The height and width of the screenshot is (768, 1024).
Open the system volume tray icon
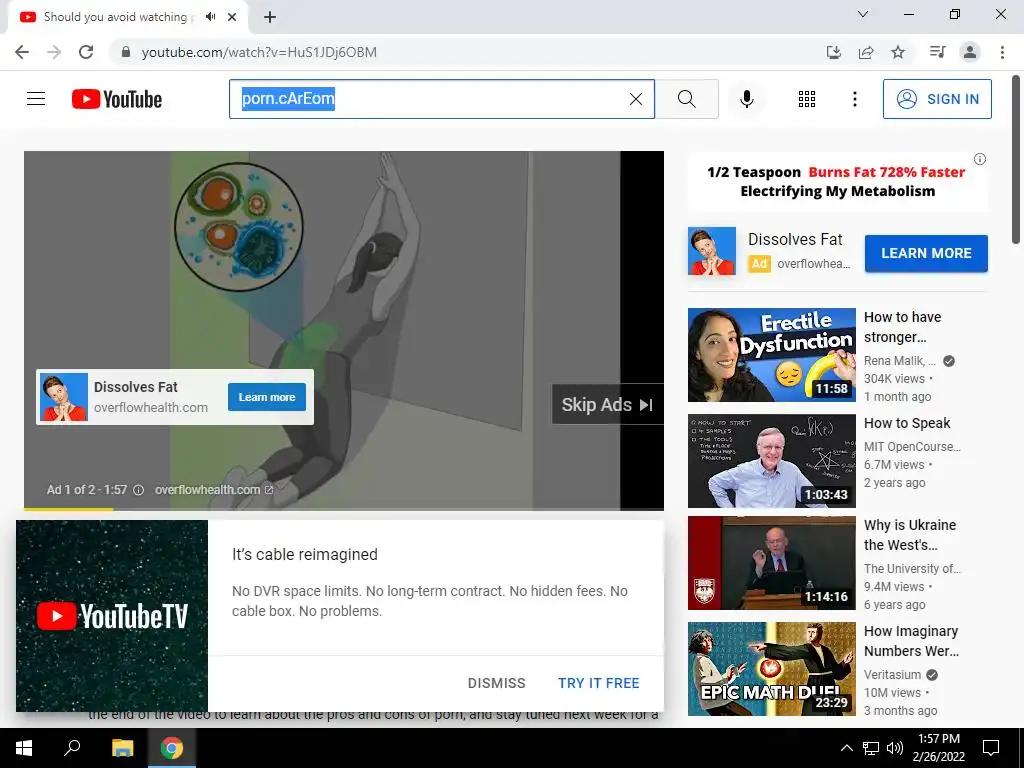[895, 748]
